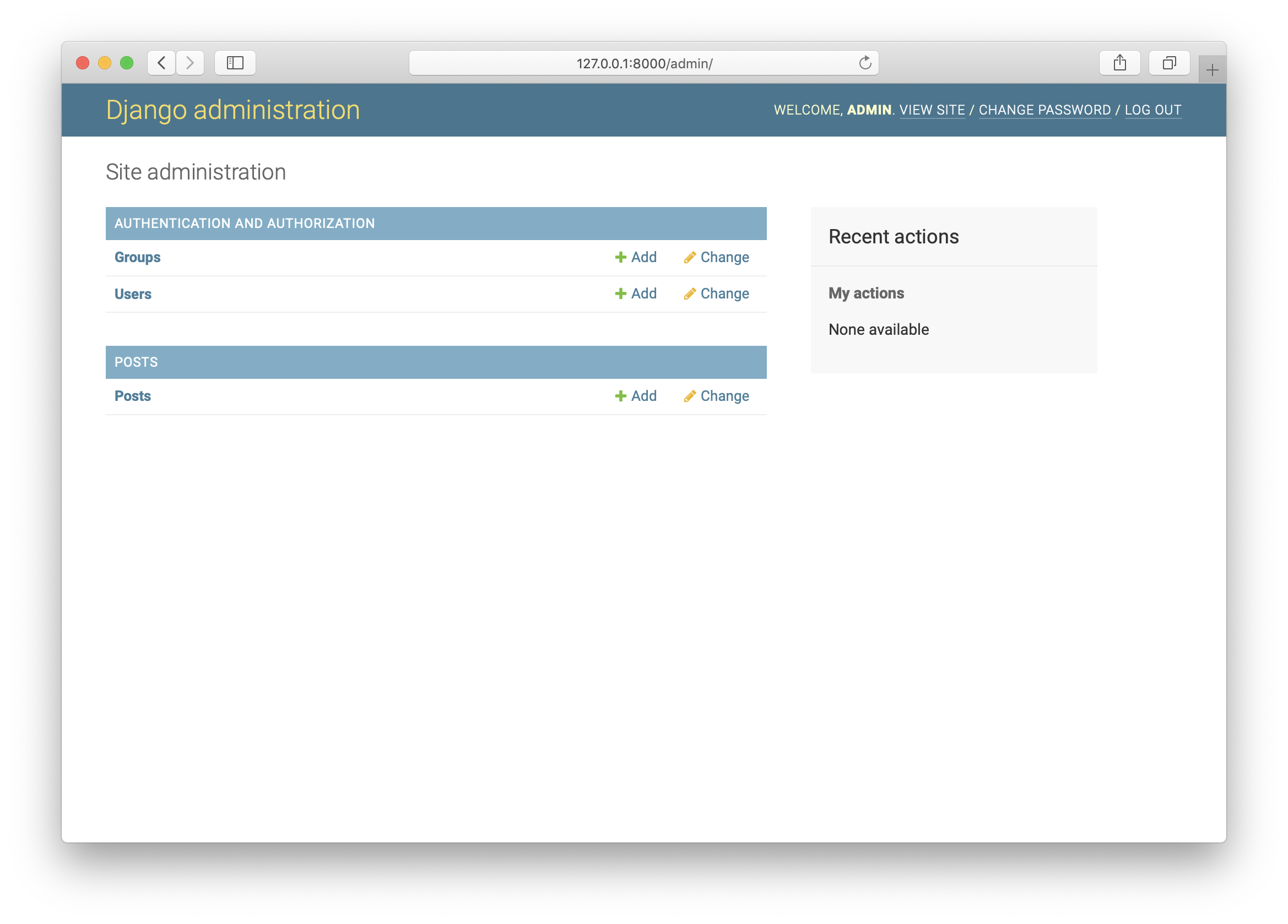Toggle the Safari sidebar button
This screenshot has height=924, width=1288.
tap(235, 62)
